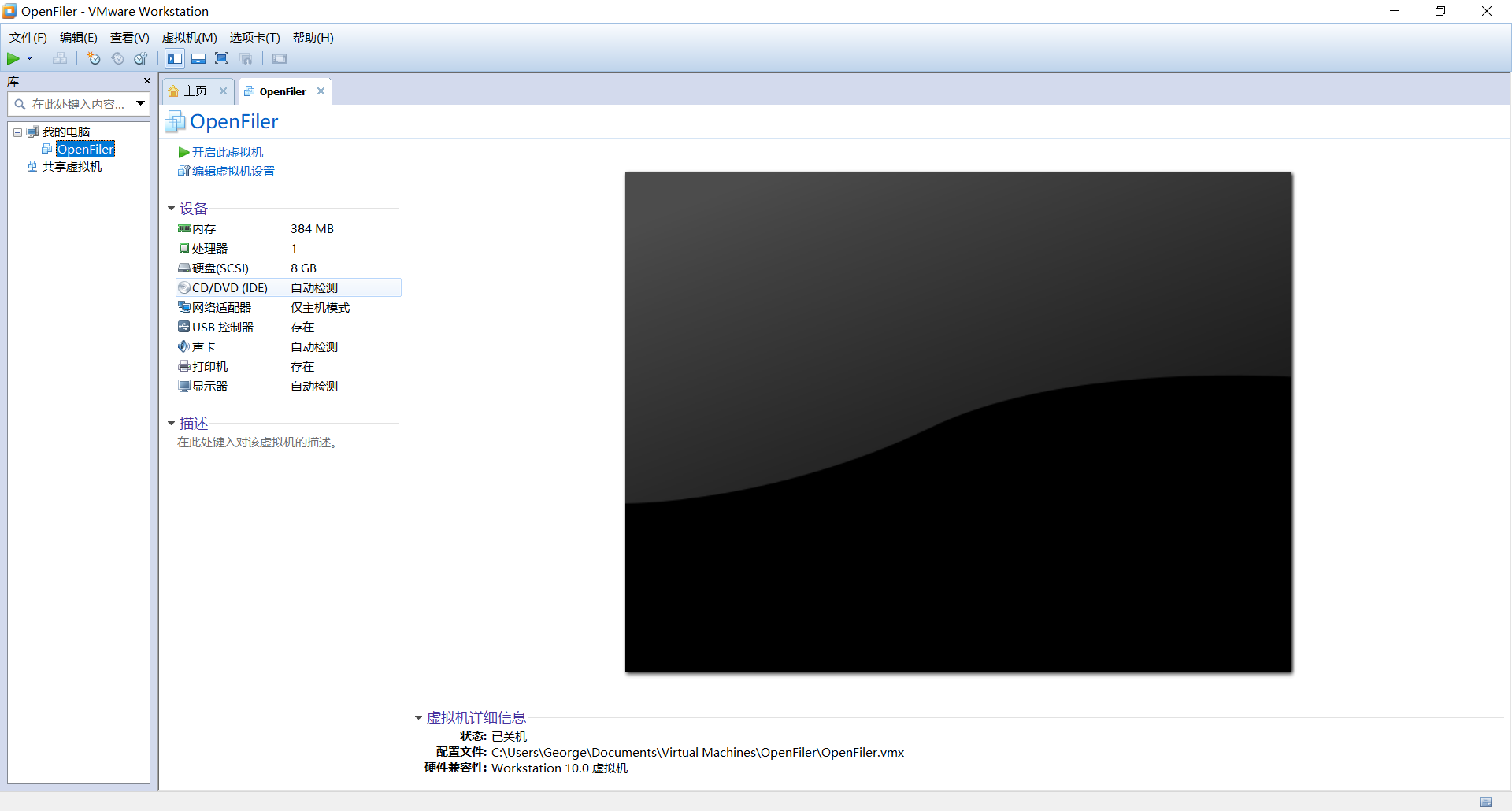
Task: Toggle the library sidebar view icon
Action: (x=175, y=58)
